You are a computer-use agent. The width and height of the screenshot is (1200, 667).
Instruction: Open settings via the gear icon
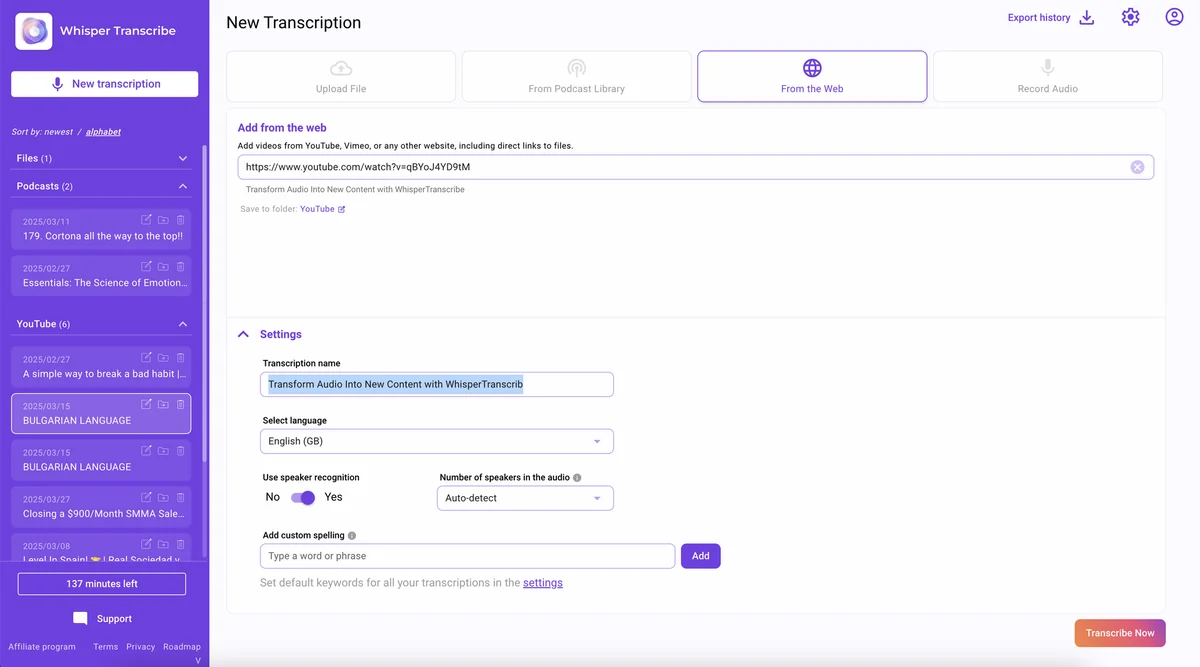(1130, 17)
